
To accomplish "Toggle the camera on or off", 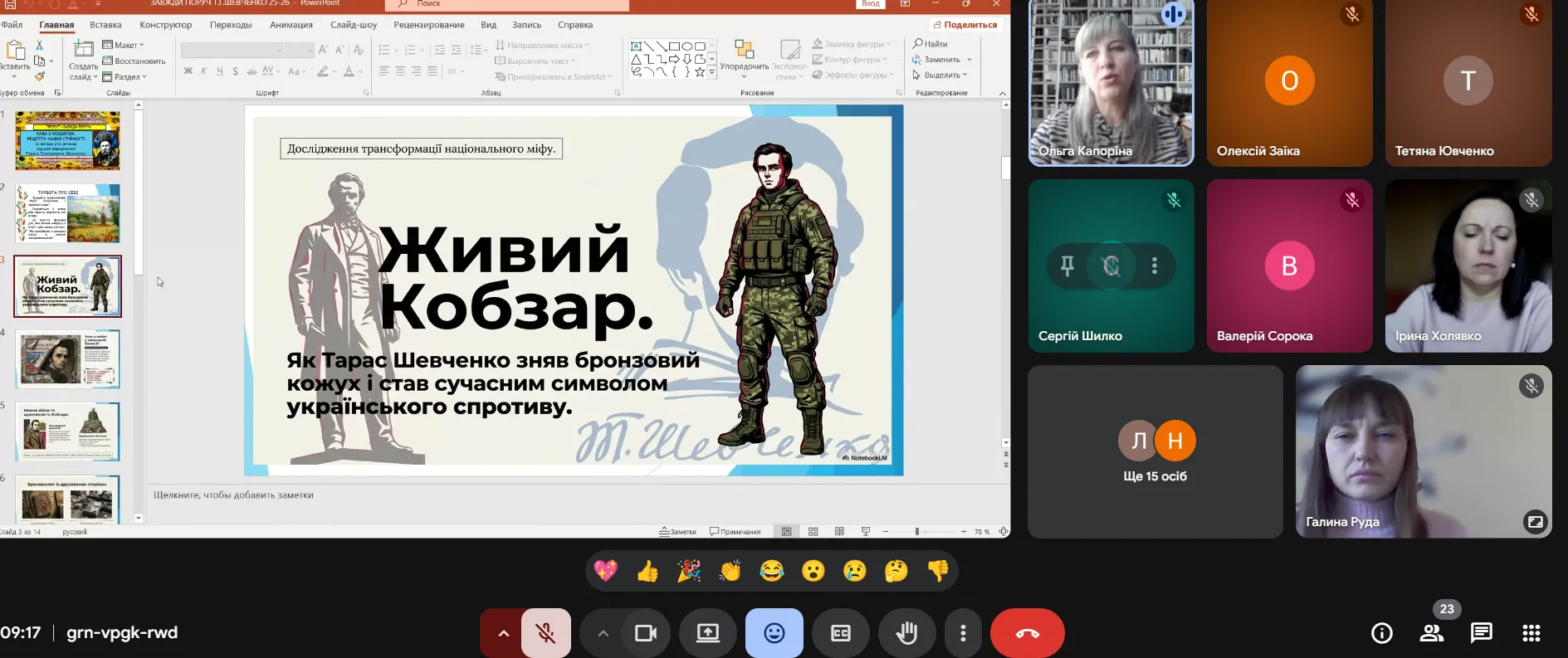I will point(645,633).
